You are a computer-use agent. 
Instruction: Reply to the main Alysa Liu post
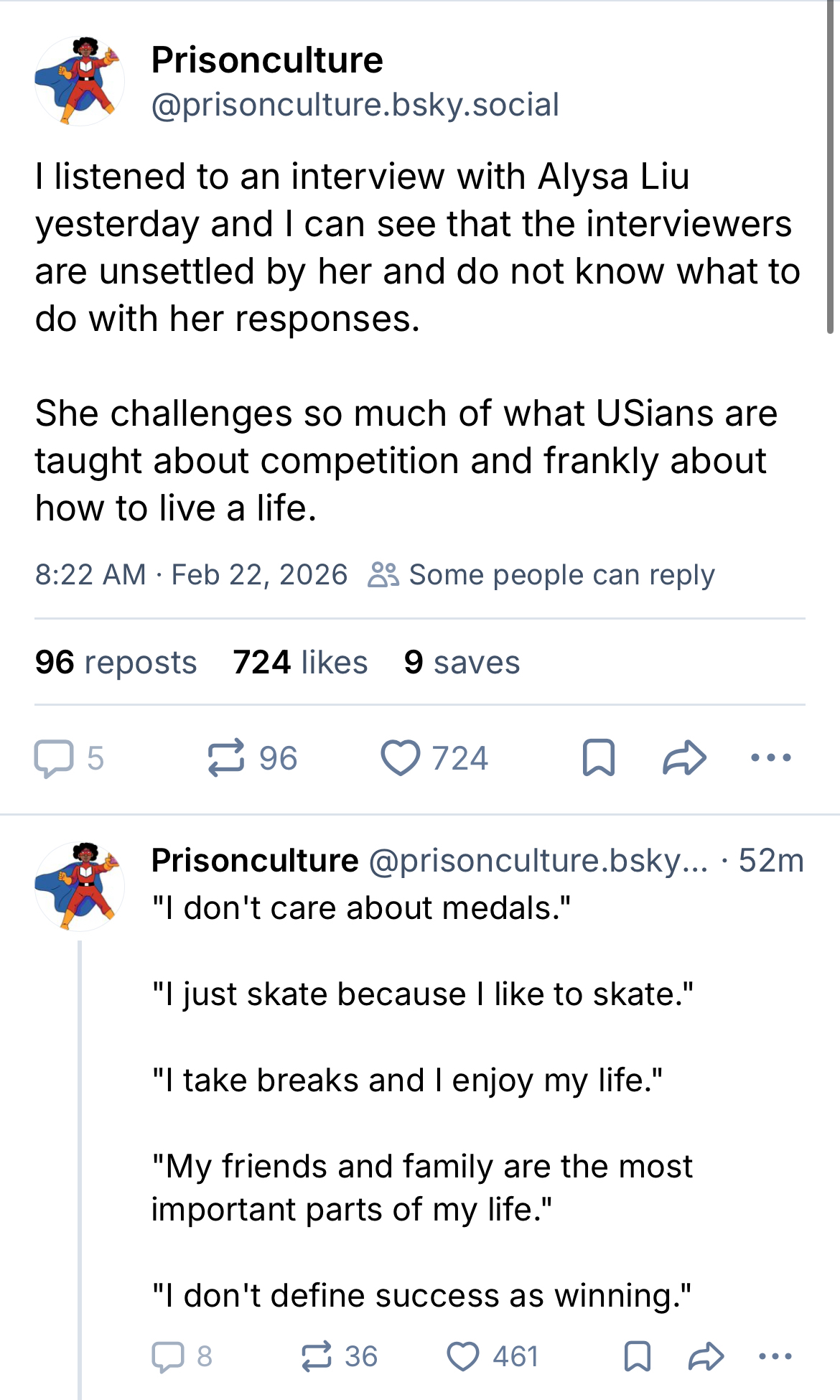point(55,758)
